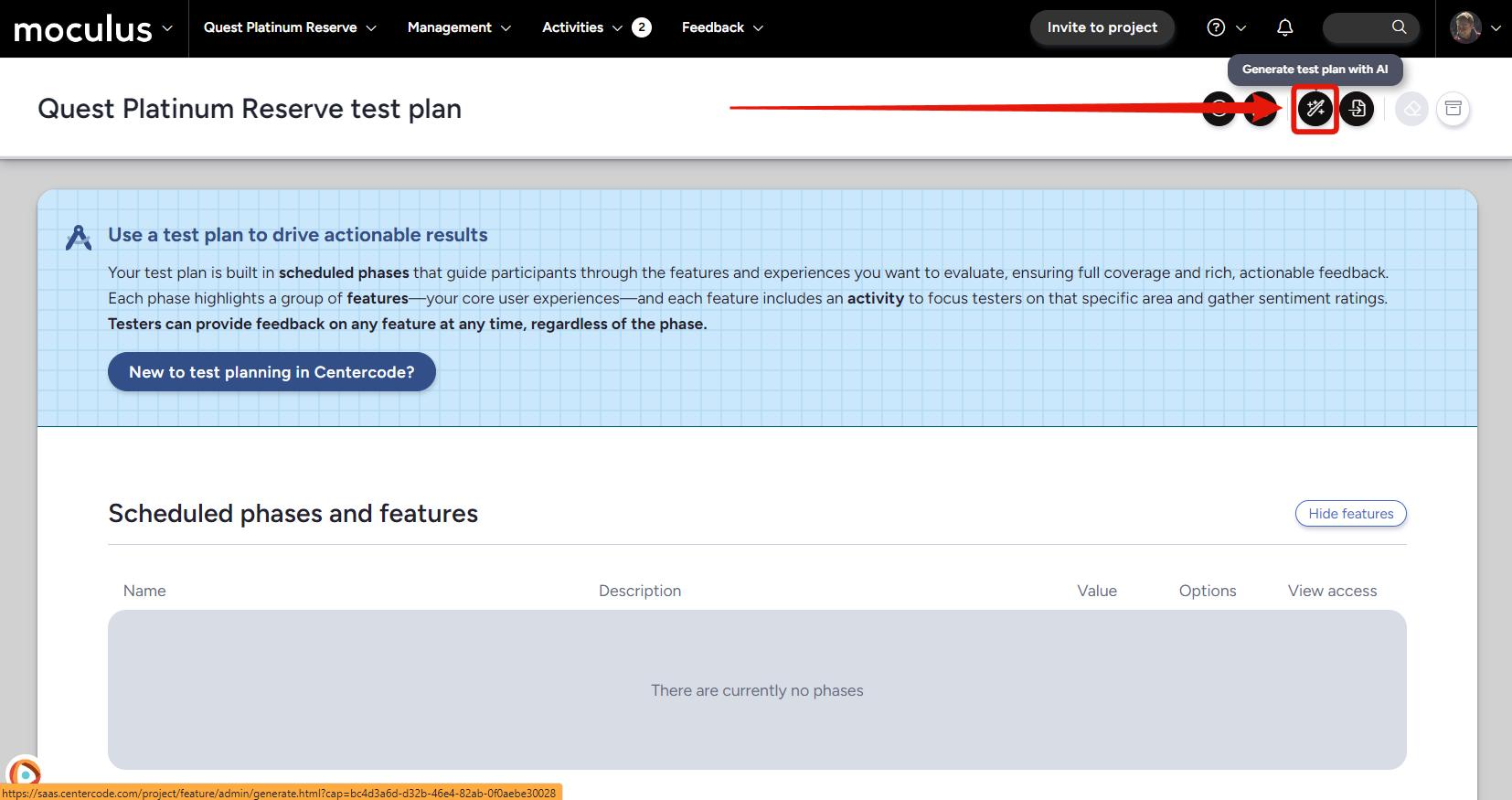This screenshot has height=800, width=1512.
Task: Click the user avatar photo
Action: pos(1465,27)
